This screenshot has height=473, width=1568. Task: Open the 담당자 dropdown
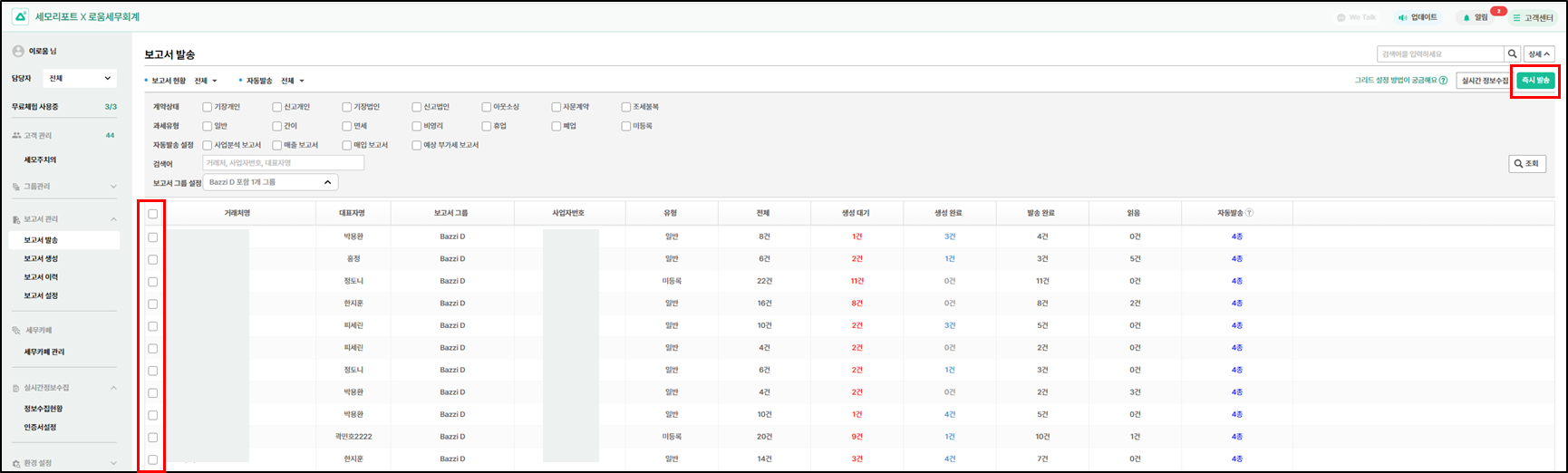coord(80,79)
